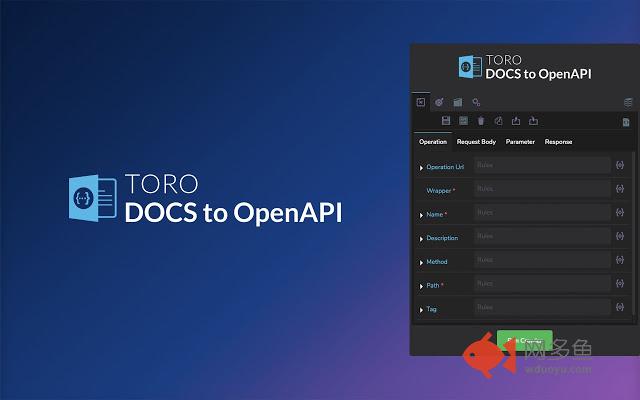
Task: Expand the Method row
Action: click(421, 262)
